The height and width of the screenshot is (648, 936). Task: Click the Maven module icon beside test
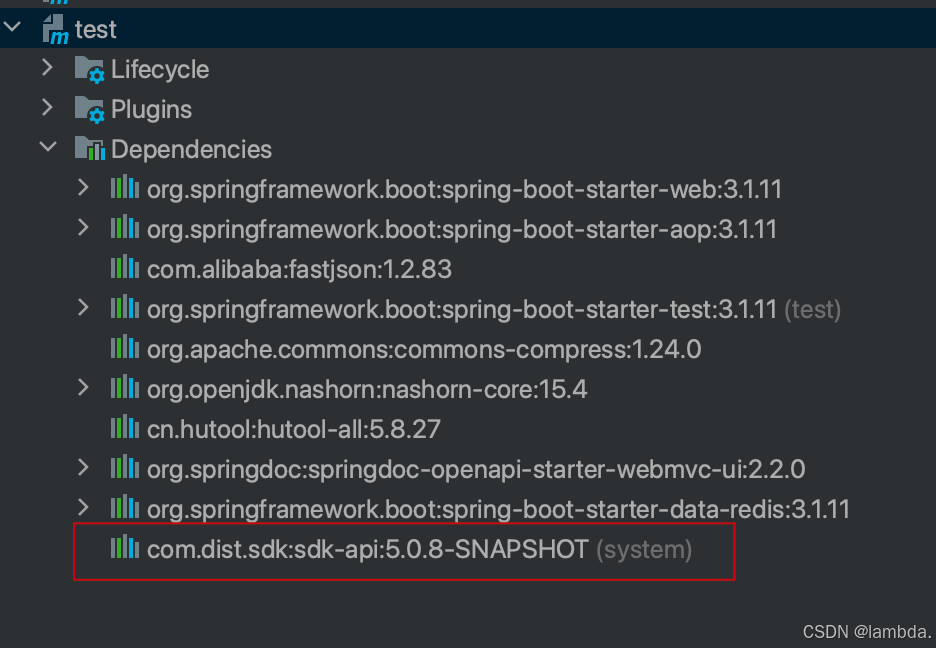pyautogui.click(x=56, y=29)
